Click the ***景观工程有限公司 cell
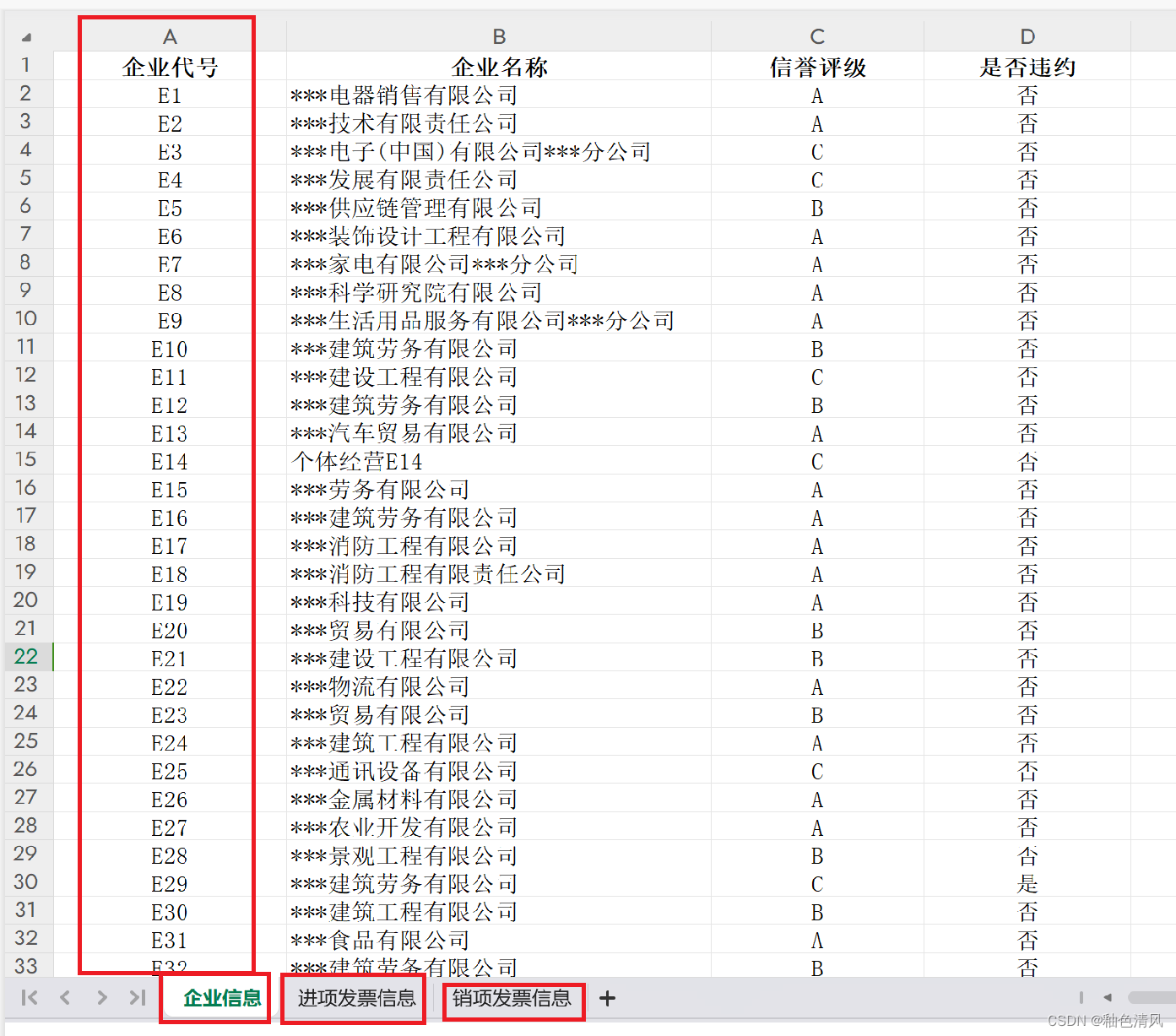This screenshot has height=1036, width=1176. [x=499, y=855]
